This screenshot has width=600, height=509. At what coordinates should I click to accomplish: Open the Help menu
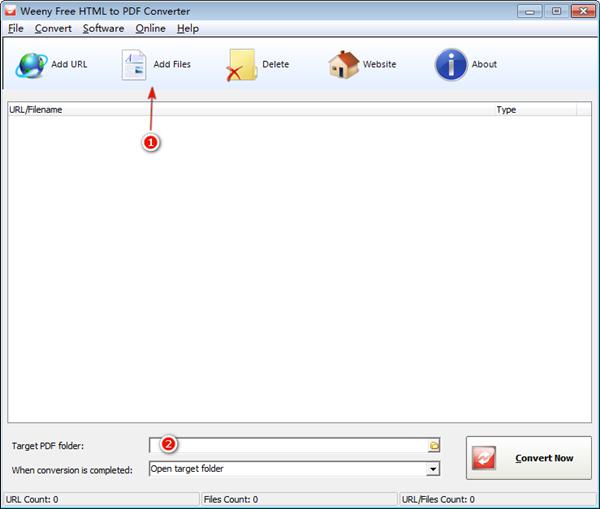coord(188,29)
